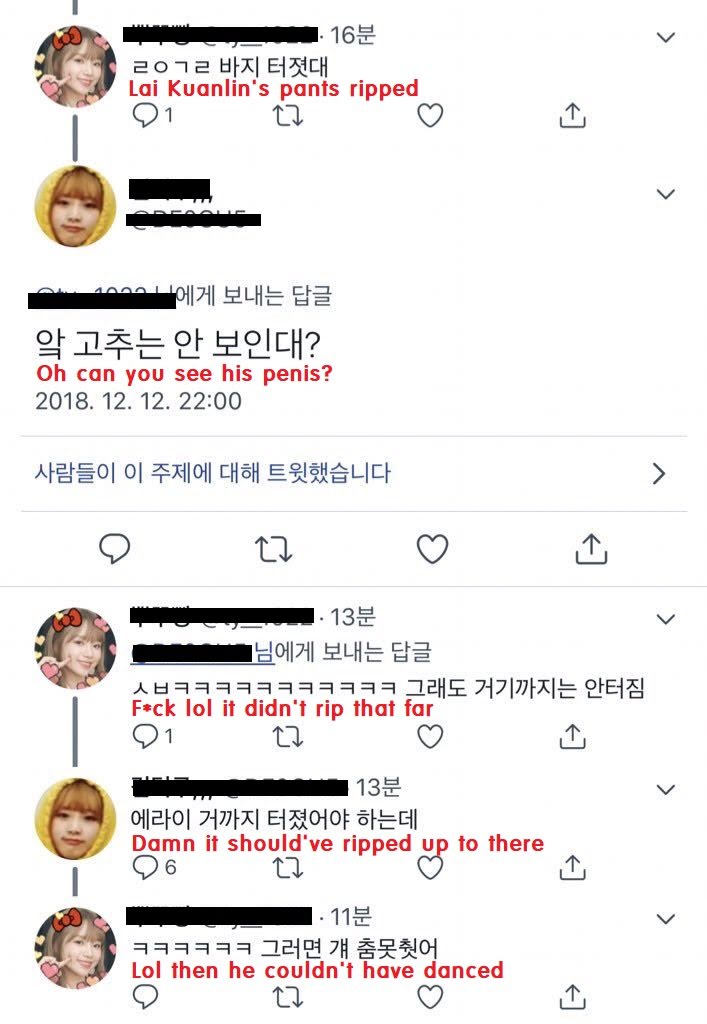Open dropdown chevron on the main tweet
The height and width of the screenshot is (1024, 707).
pos(665,194)
